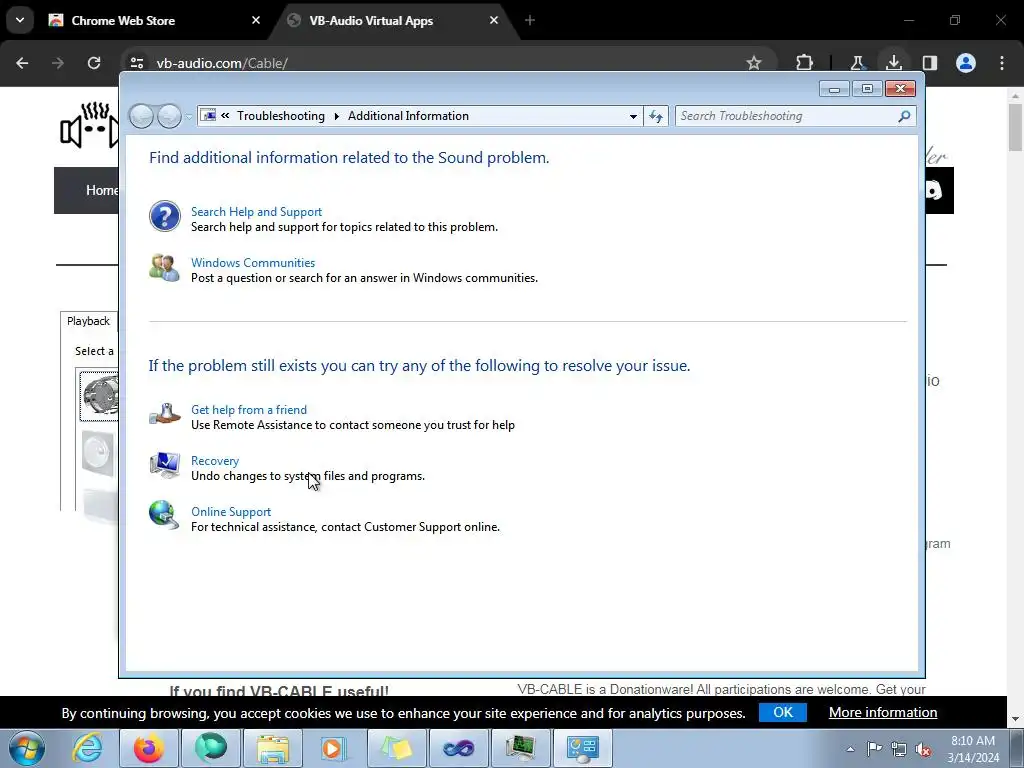Open the Windows Start button

pyautogui.click(x=27, y=748)
